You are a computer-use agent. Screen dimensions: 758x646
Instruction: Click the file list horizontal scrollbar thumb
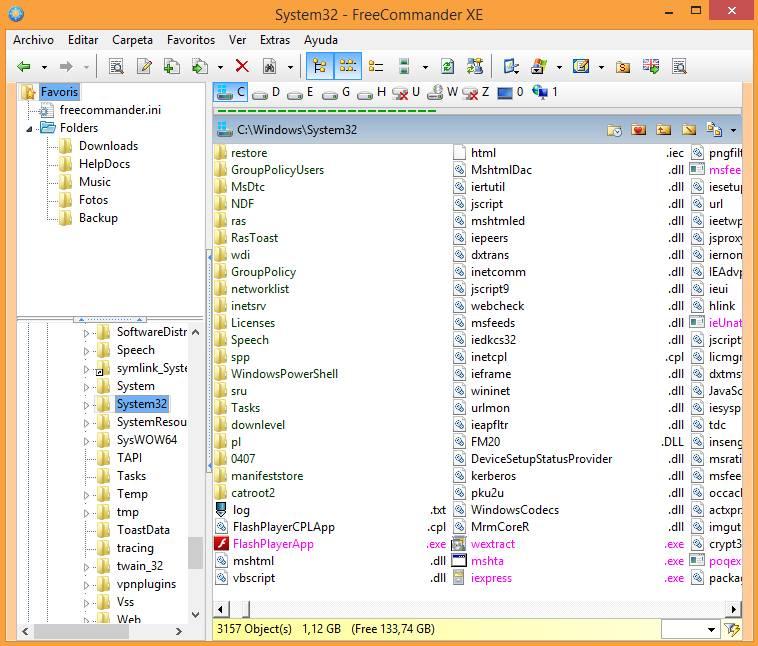246,609
